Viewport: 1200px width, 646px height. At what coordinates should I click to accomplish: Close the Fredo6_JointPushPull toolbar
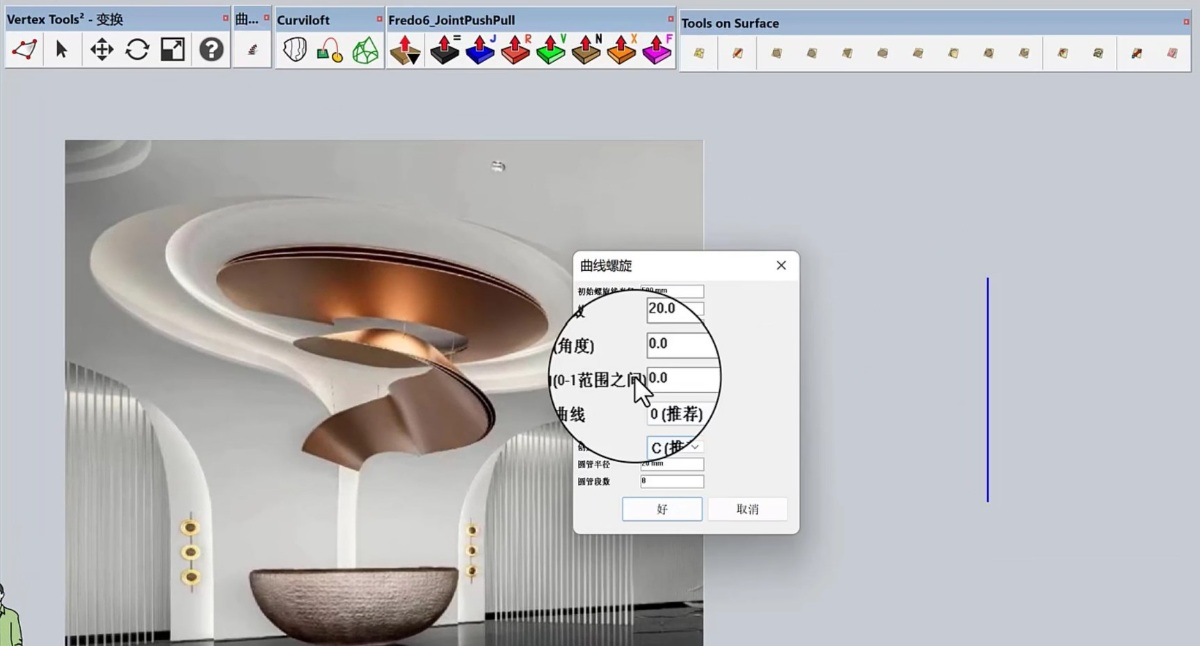pos(670,19)
